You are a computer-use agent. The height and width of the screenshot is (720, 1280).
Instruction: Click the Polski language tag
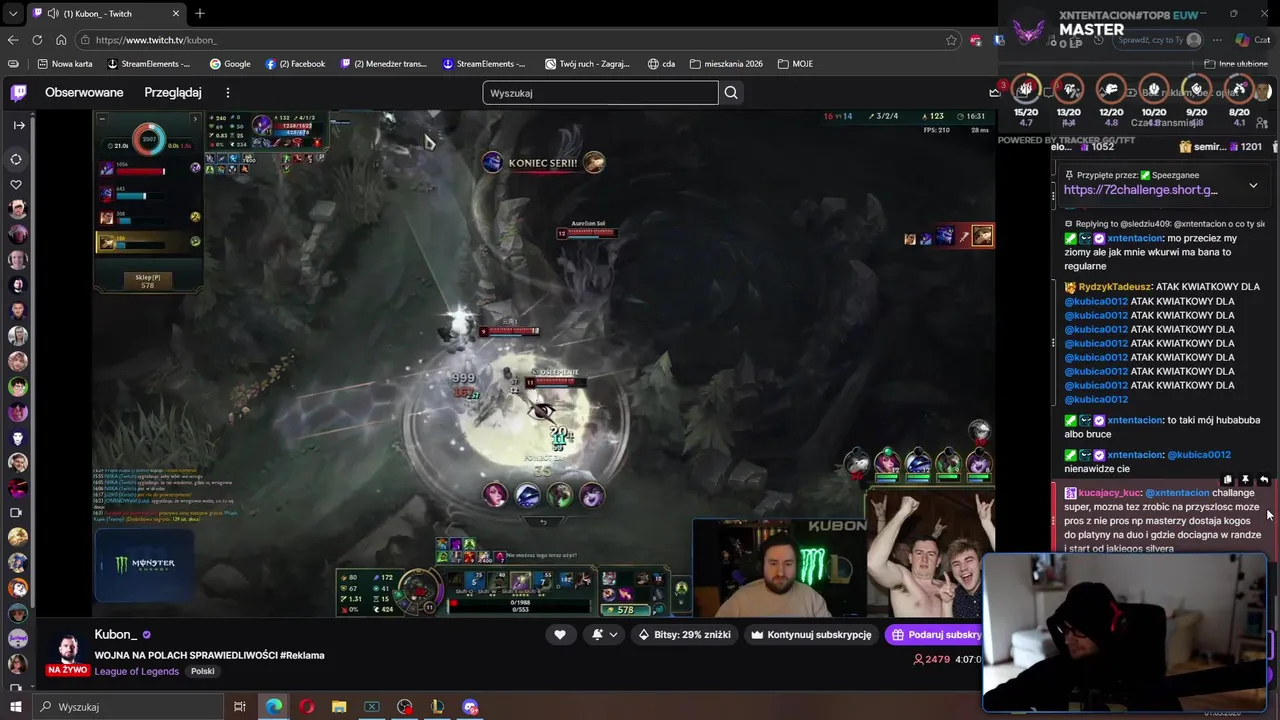pos(203,671)
